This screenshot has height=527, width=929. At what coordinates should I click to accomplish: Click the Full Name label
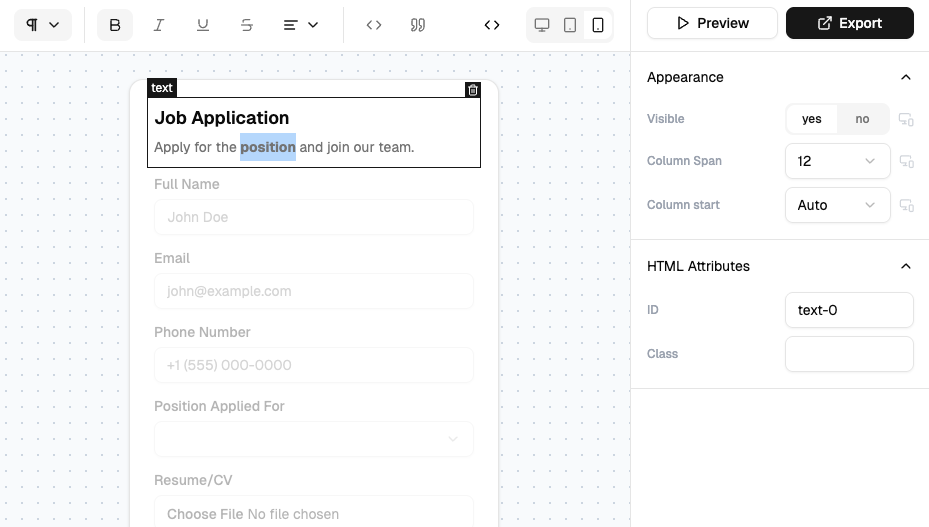click(187, 184)
